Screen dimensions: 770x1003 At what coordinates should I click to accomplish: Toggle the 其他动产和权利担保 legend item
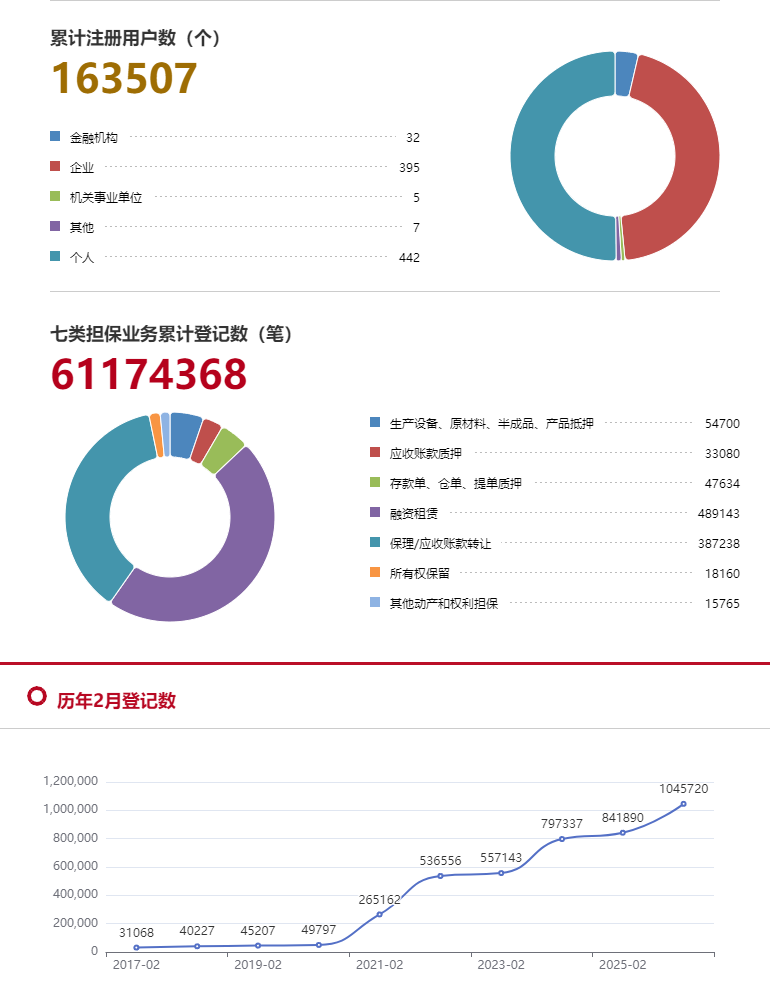[443, 604]
